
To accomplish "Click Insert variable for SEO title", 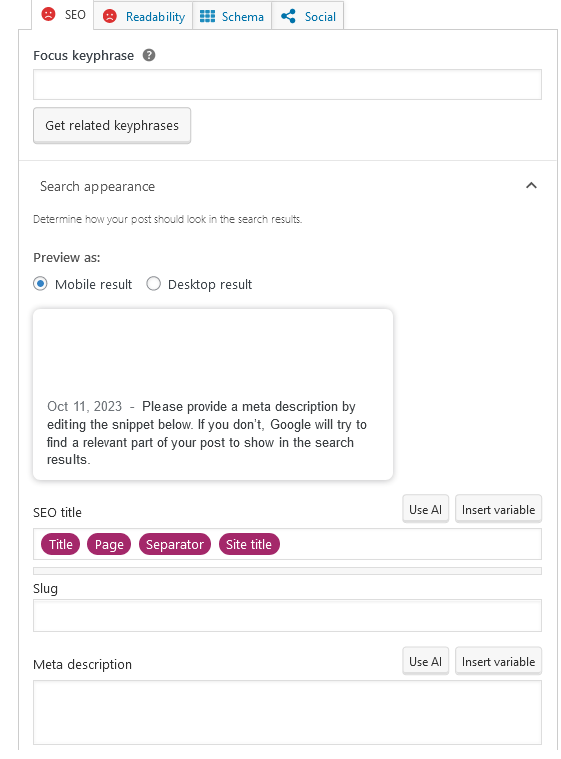I will [499, 510].
